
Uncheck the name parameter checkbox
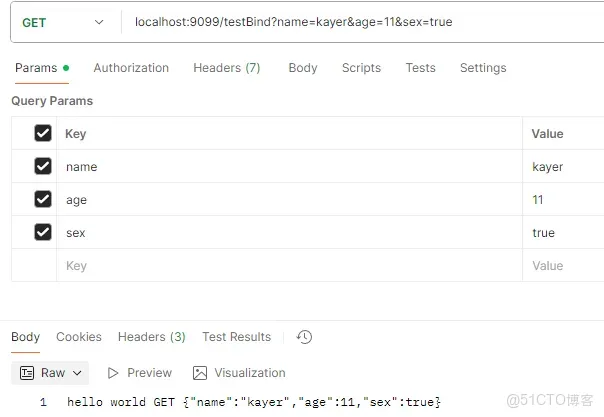point(43,166)
